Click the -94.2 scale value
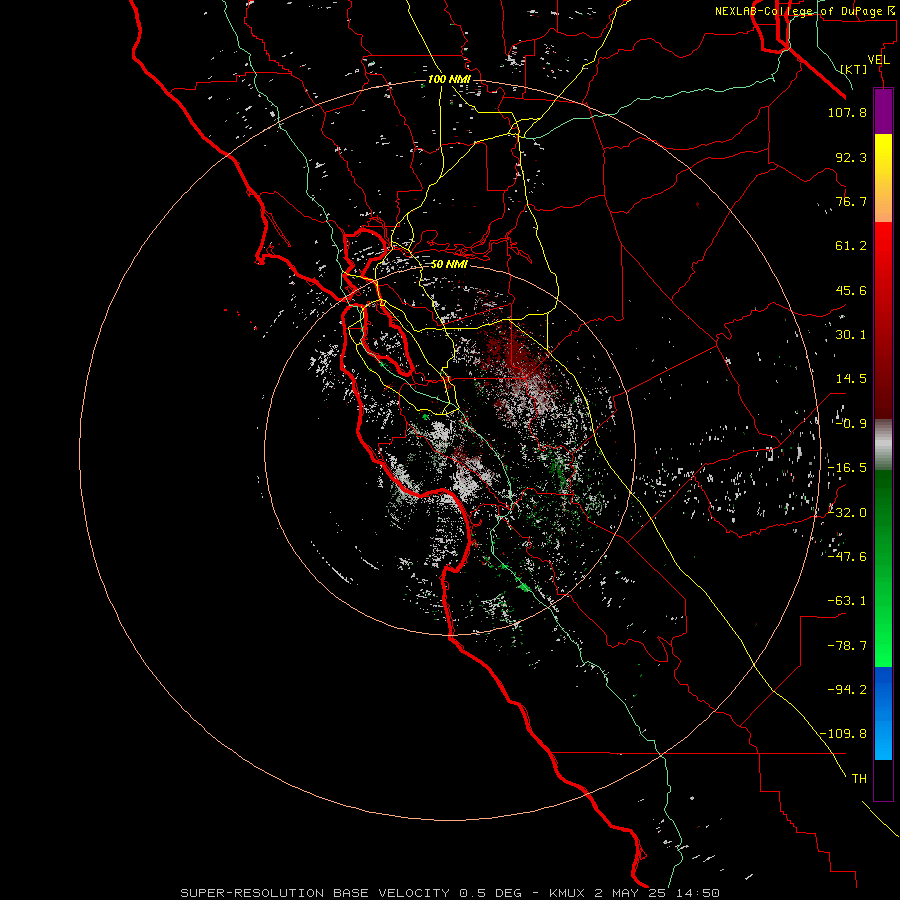The image size is (900, 900). [x=847, y=690]
